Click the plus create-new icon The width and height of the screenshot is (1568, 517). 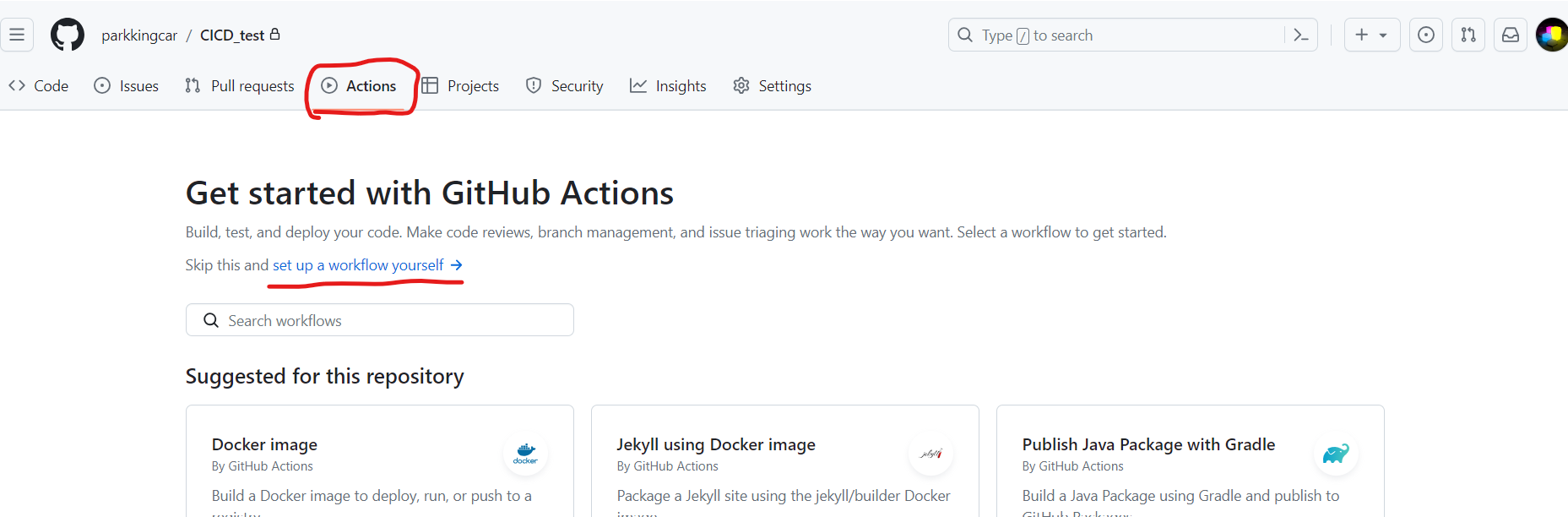1361,35
